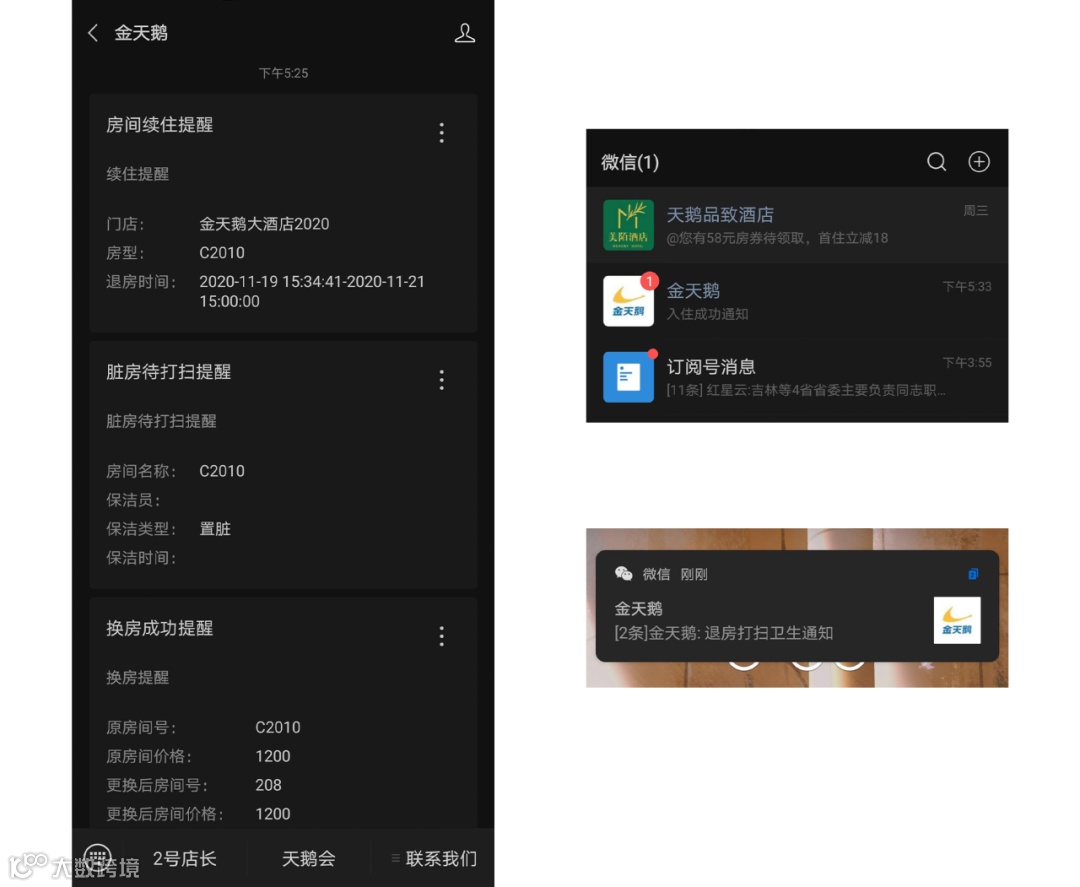1080x887 pixels.
Task: Open the 订阅号消息 icon
Action: pyautogui.click(x=628, y=377)
